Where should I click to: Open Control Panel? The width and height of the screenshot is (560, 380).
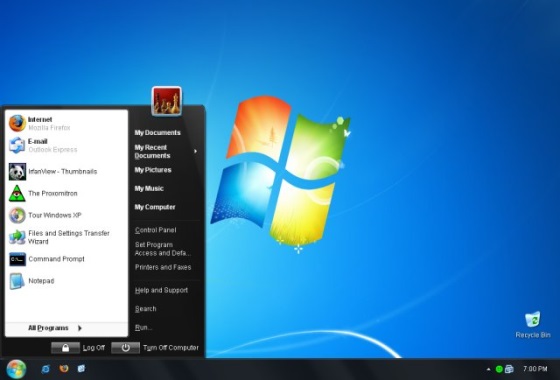pyautogui.click(x=155, y=230)
